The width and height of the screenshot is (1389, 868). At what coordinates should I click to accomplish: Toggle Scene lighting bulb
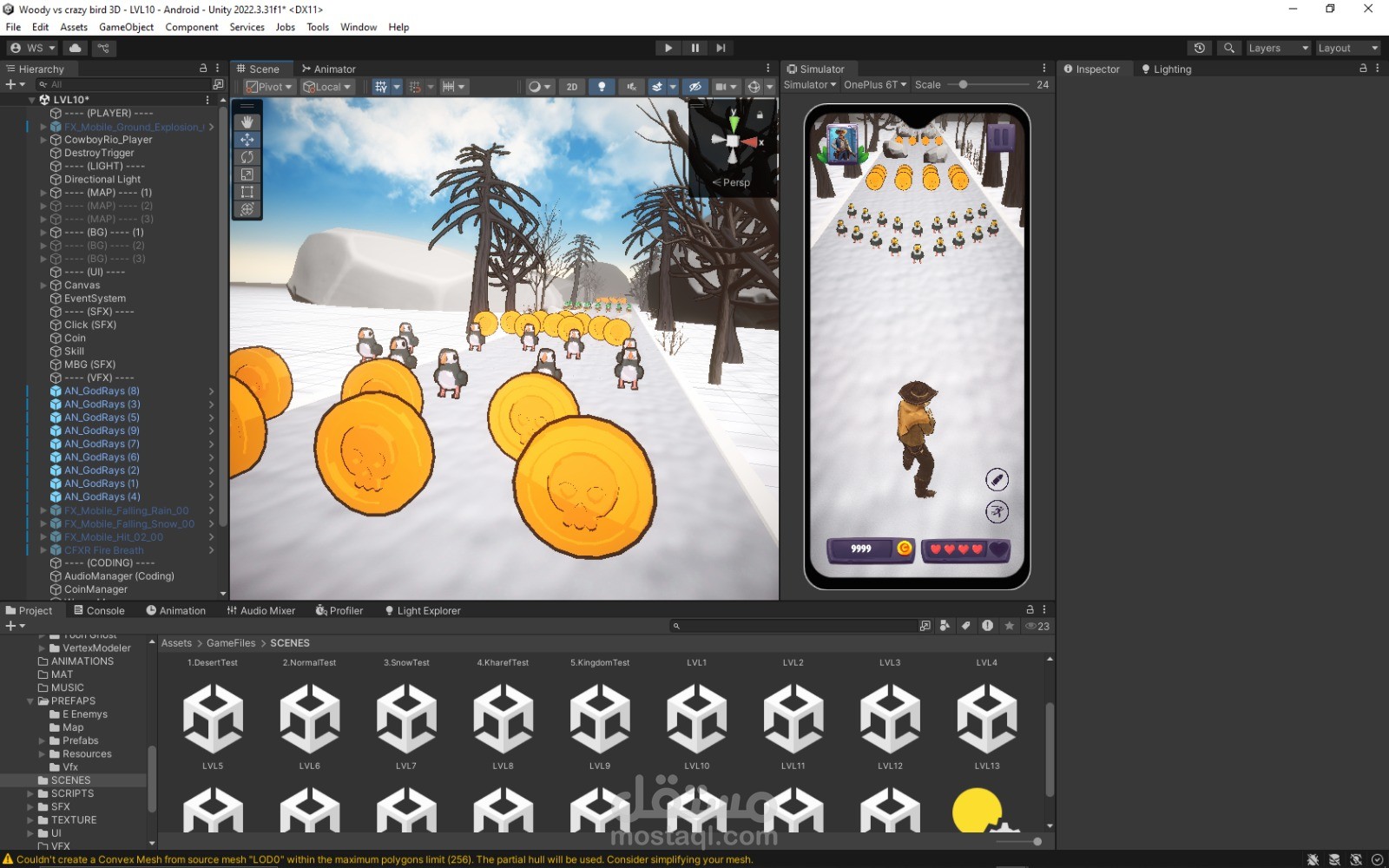[602, 87]
